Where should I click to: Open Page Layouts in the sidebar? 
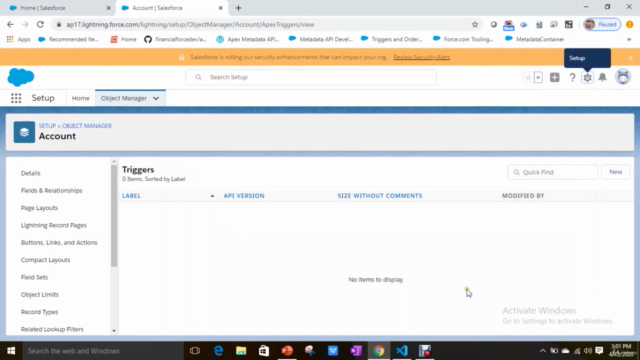39,208
